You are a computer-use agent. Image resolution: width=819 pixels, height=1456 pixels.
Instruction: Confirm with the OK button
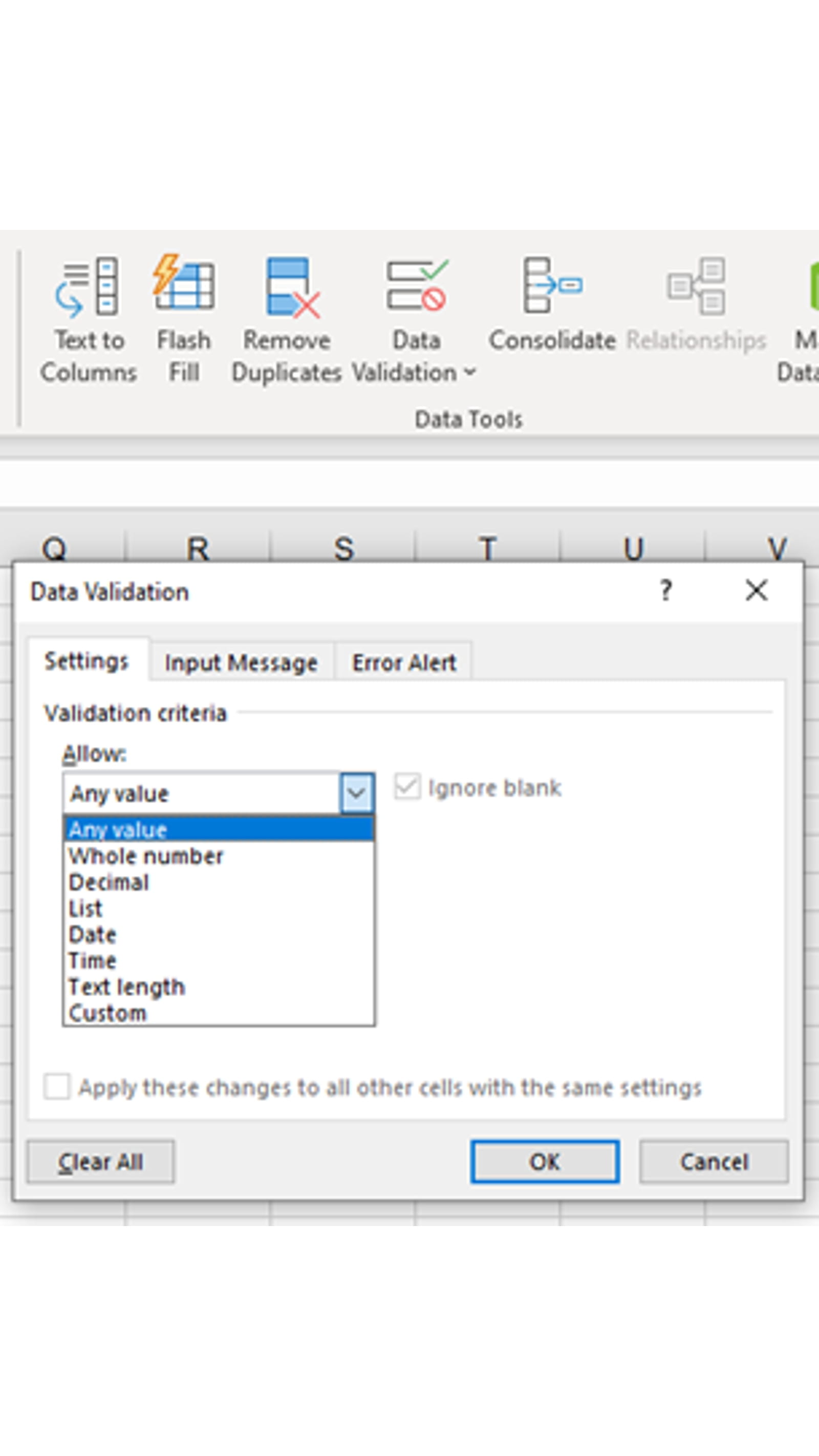544,1162
